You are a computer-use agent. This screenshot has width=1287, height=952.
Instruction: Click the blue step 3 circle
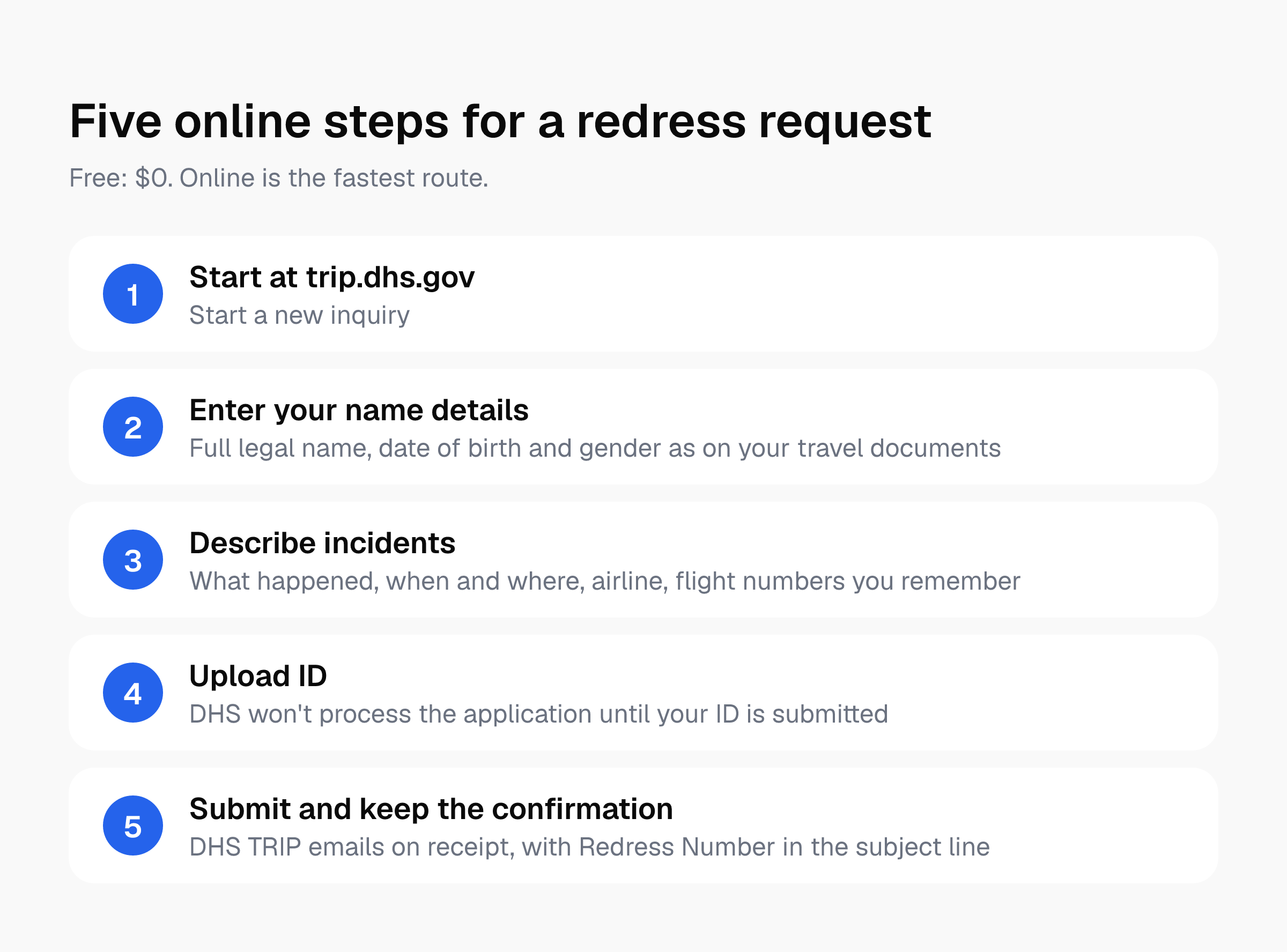(133, 560)
